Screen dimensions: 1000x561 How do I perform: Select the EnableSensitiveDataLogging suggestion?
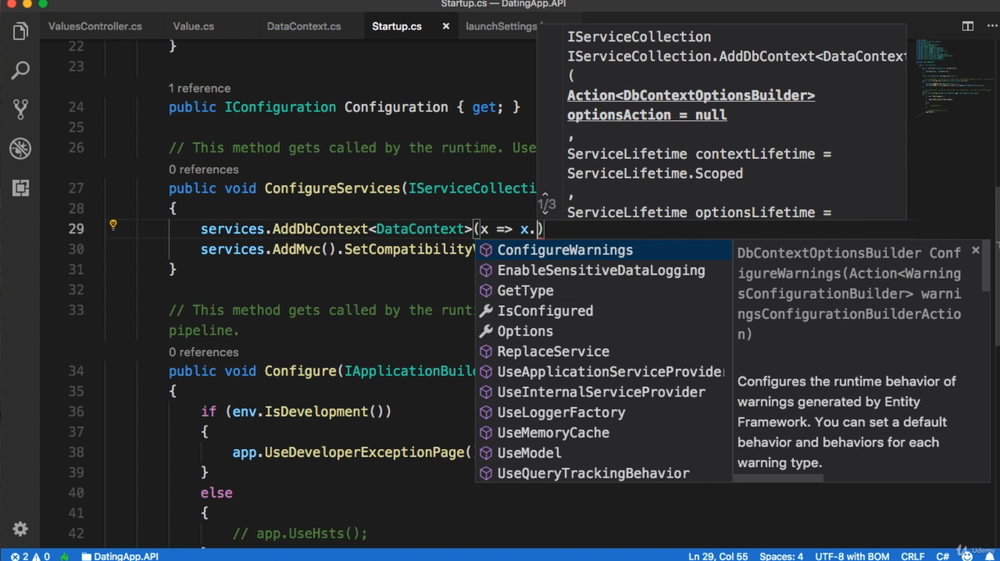click(x=603, y=270)
